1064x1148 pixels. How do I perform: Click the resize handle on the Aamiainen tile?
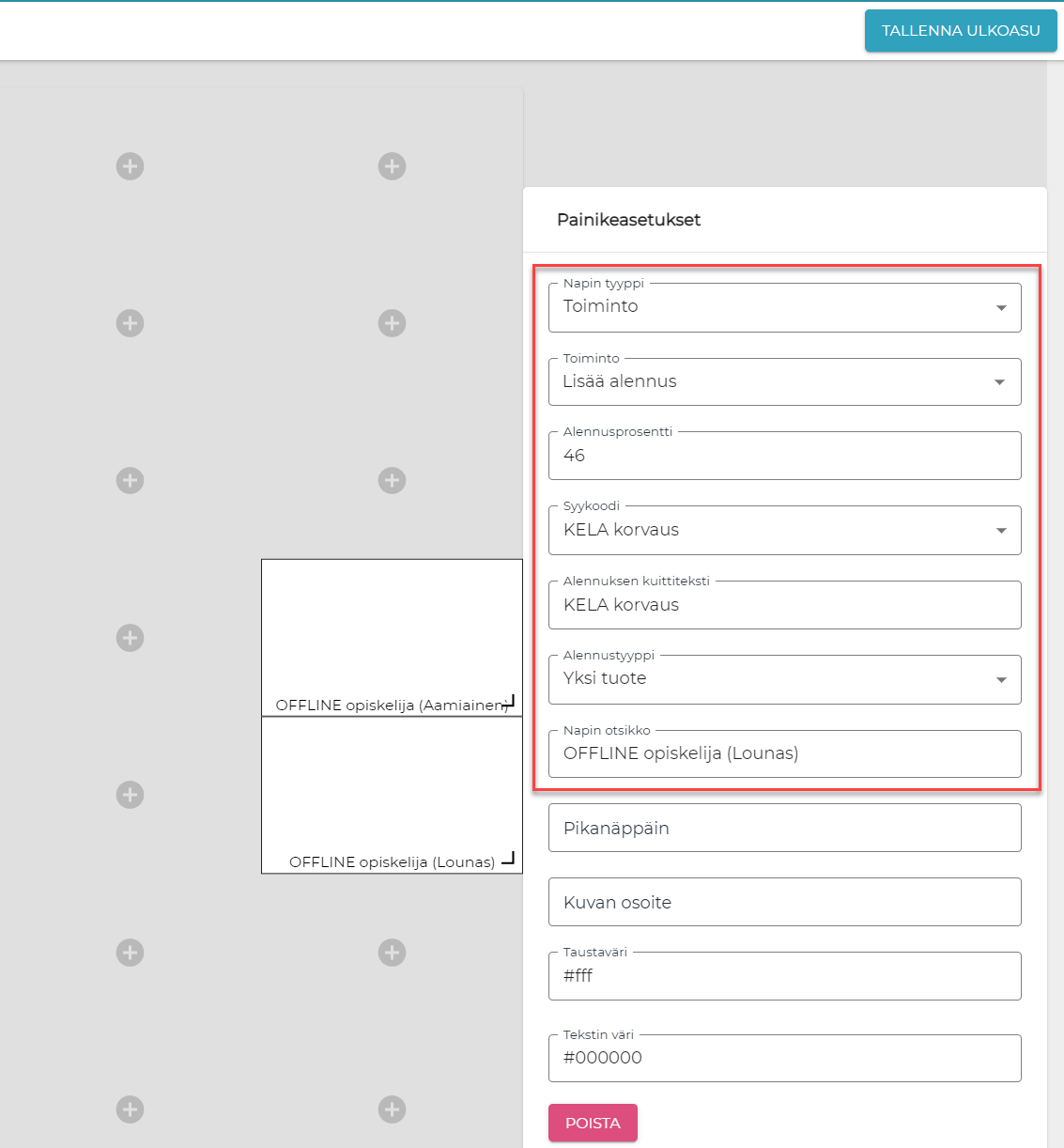(508, 701)
